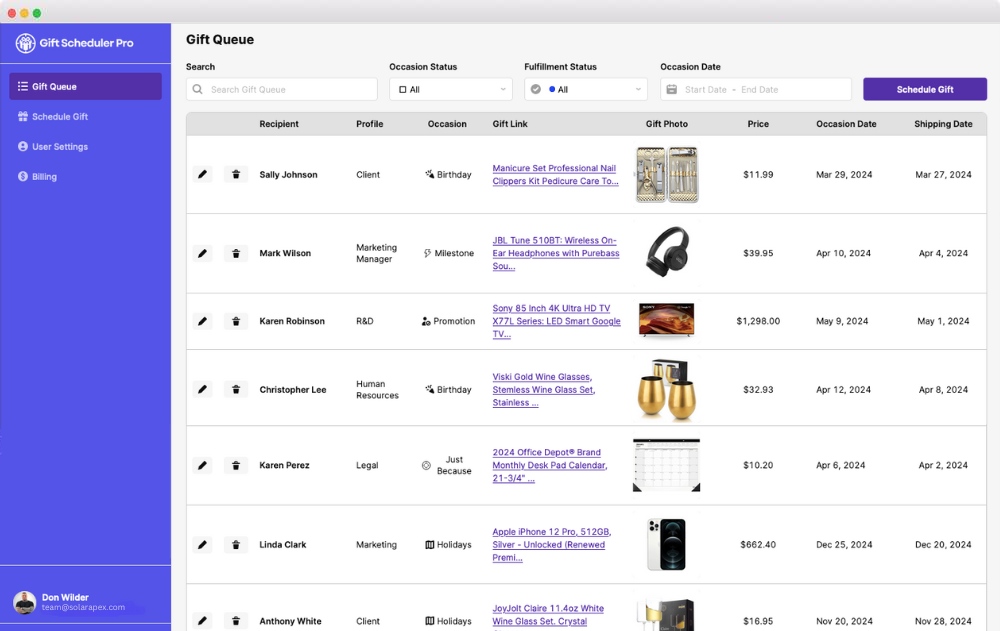Click edit pencil icon for Karen Robinson
The image size is (1000, 631).
(202, 321)
